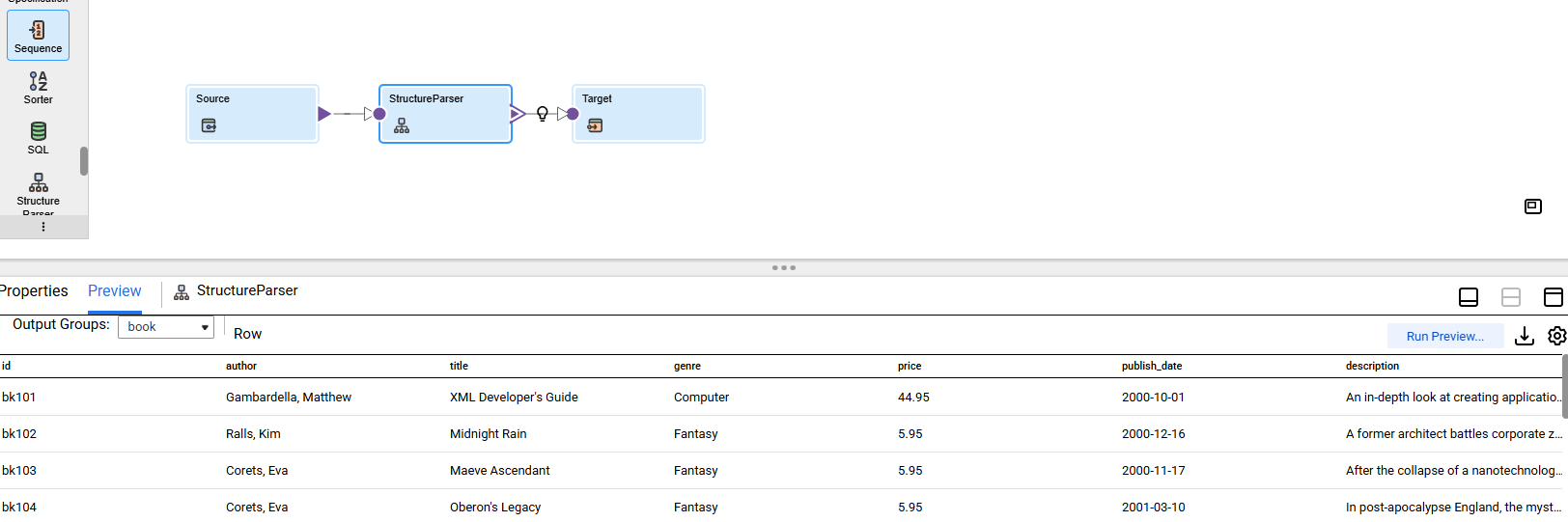Select the bk102 id cell

point(19,433)
